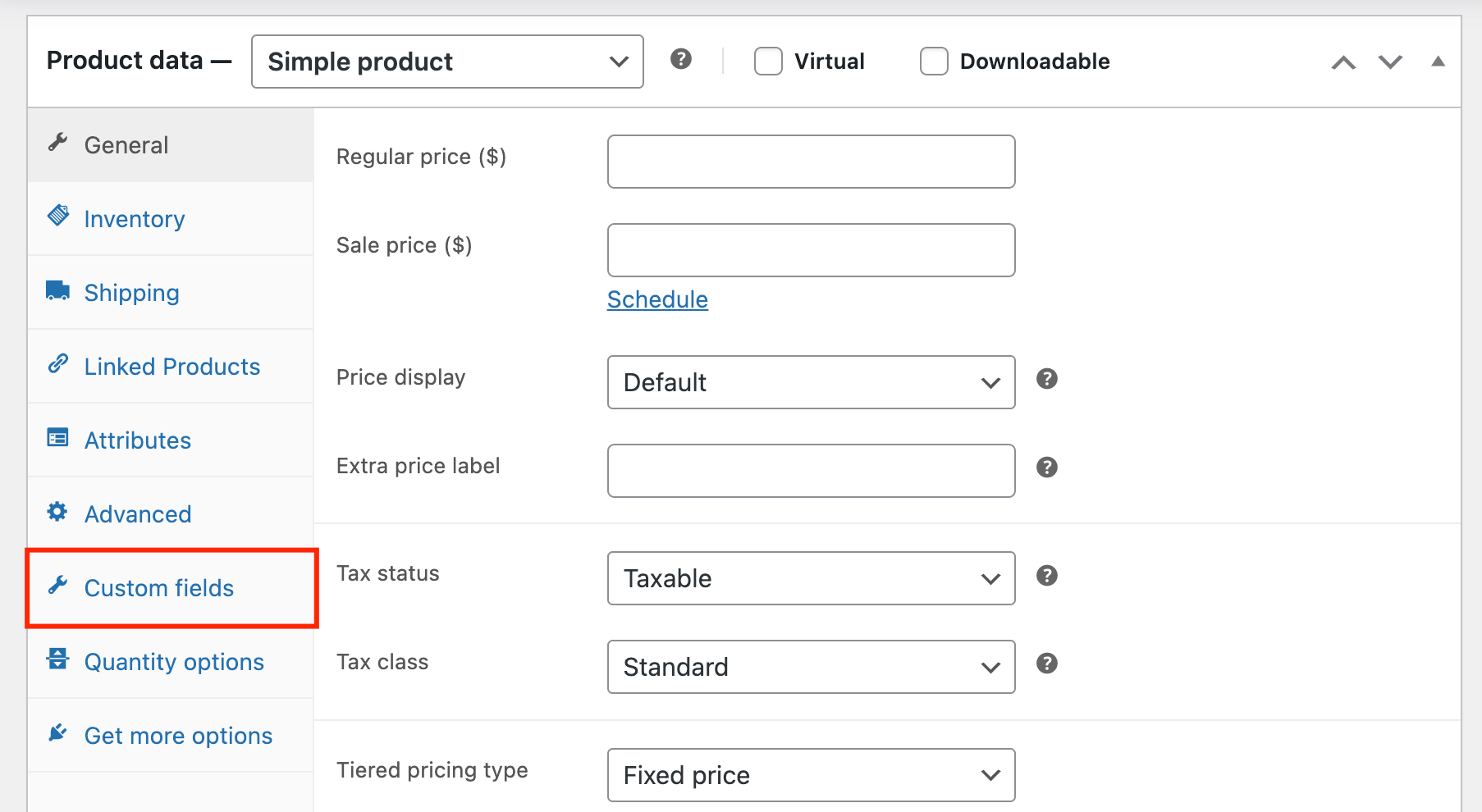The height and width of the screenshot is (812, 1482).
Task: Click inside the Regular price field
Action: [x=810, y=162]
